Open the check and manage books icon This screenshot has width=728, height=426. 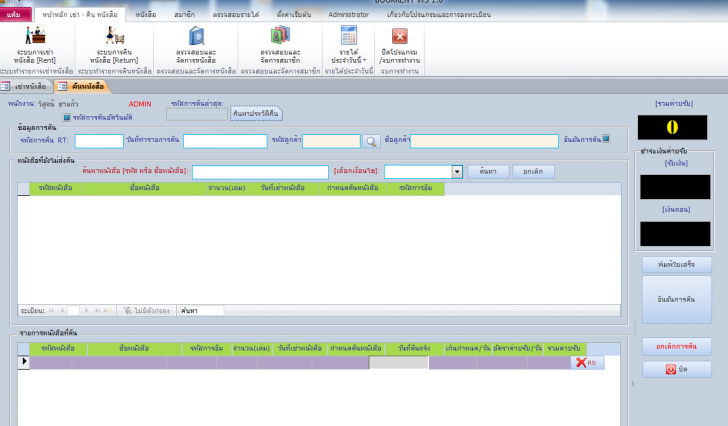tap(196, 35)
